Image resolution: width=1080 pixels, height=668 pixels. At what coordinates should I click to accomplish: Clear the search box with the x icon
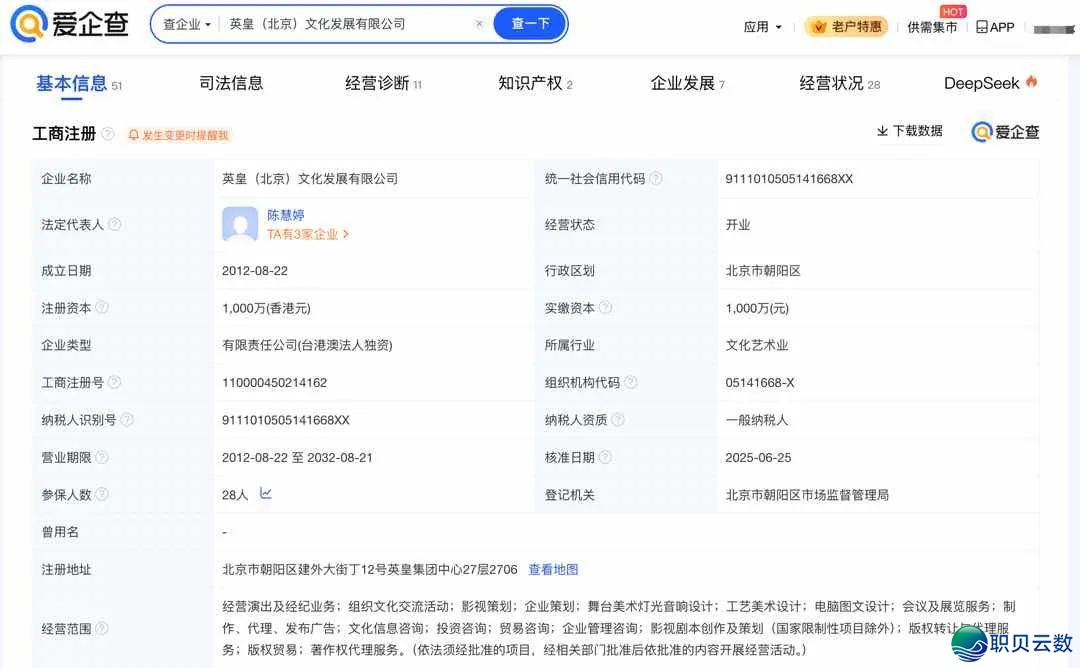(x=479, y=24)
